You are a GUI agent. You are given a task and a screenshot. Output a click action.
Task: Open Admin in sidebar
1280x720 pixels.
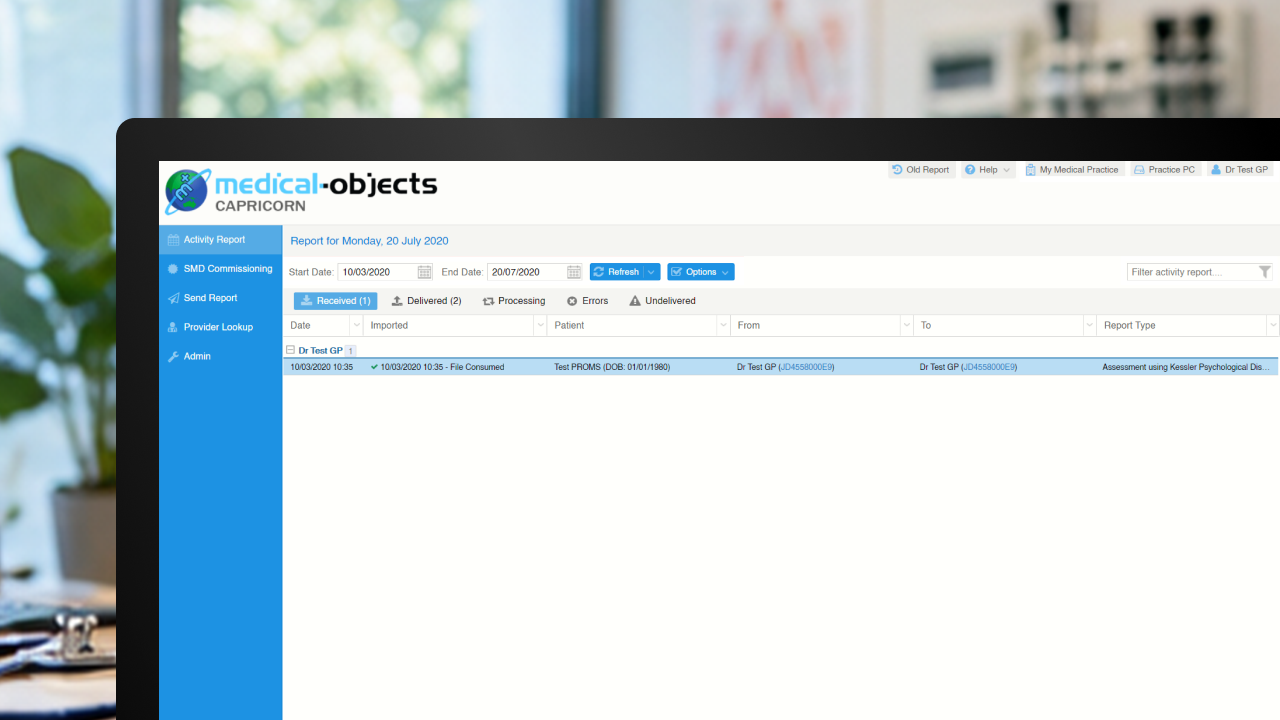click(x=221, y=356)
